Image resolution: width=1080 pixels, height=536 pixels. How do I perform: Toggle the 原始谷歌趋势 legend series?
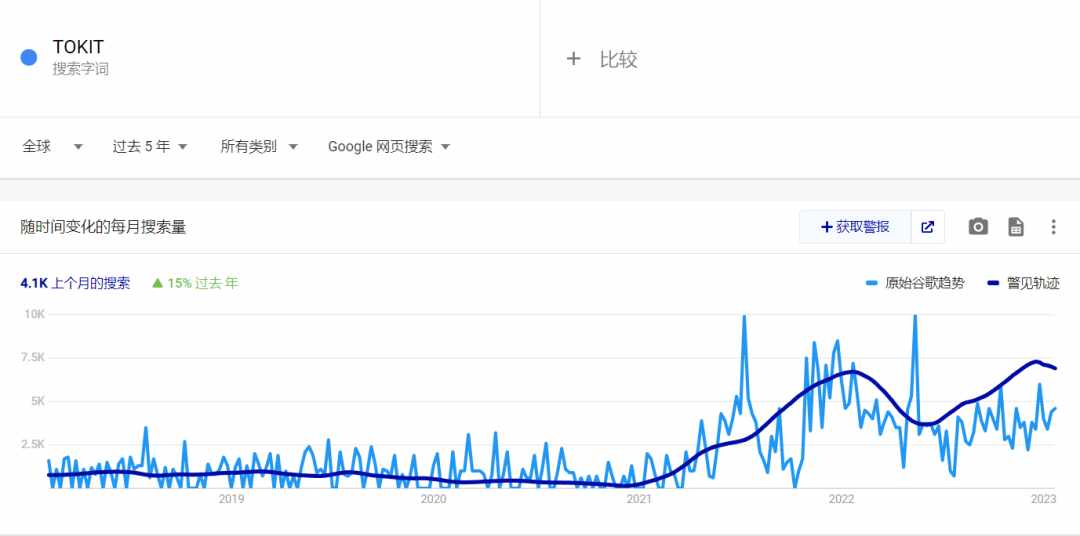[x=915, y=283]
